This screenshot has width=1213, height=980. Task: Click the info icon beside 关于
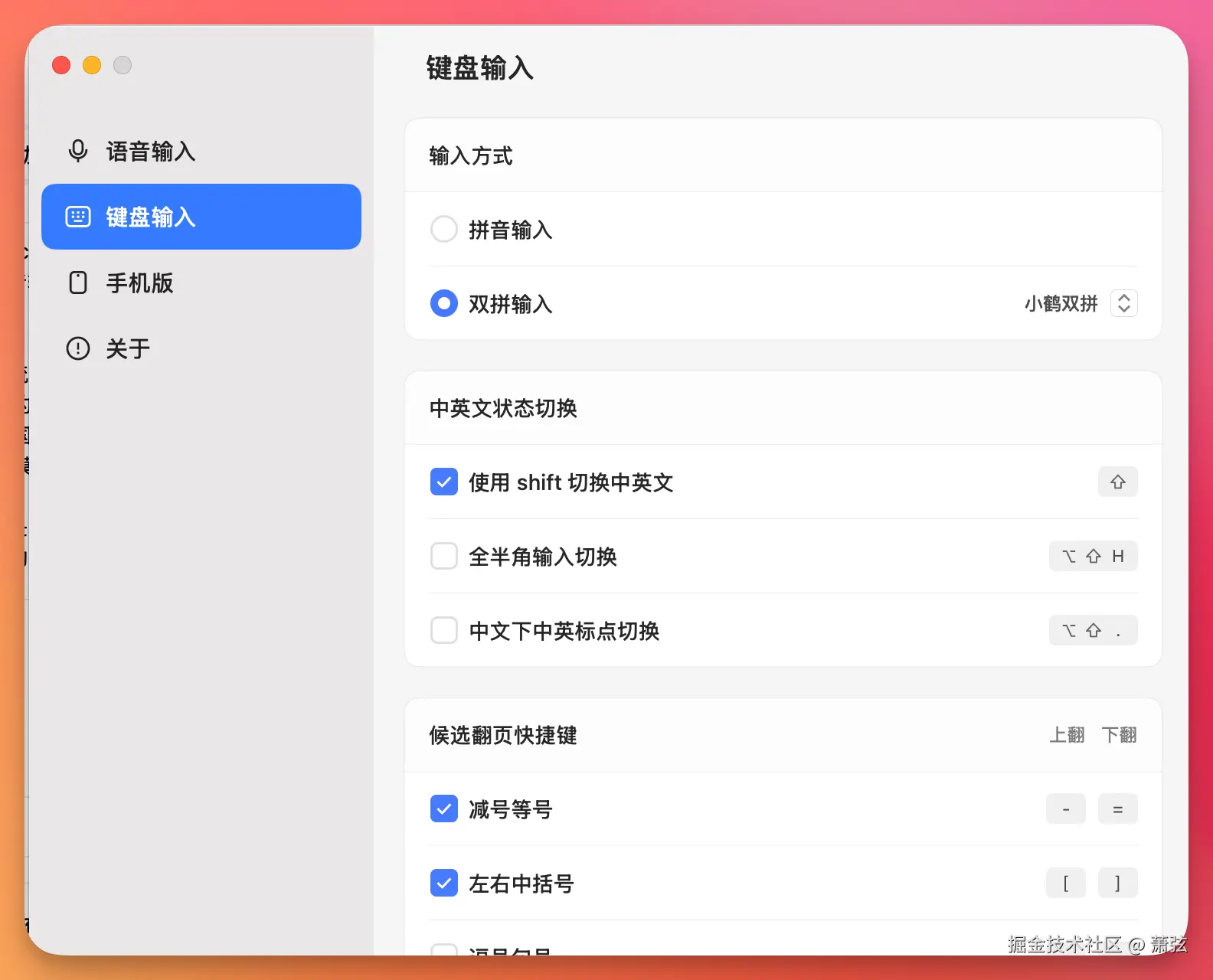78,348
